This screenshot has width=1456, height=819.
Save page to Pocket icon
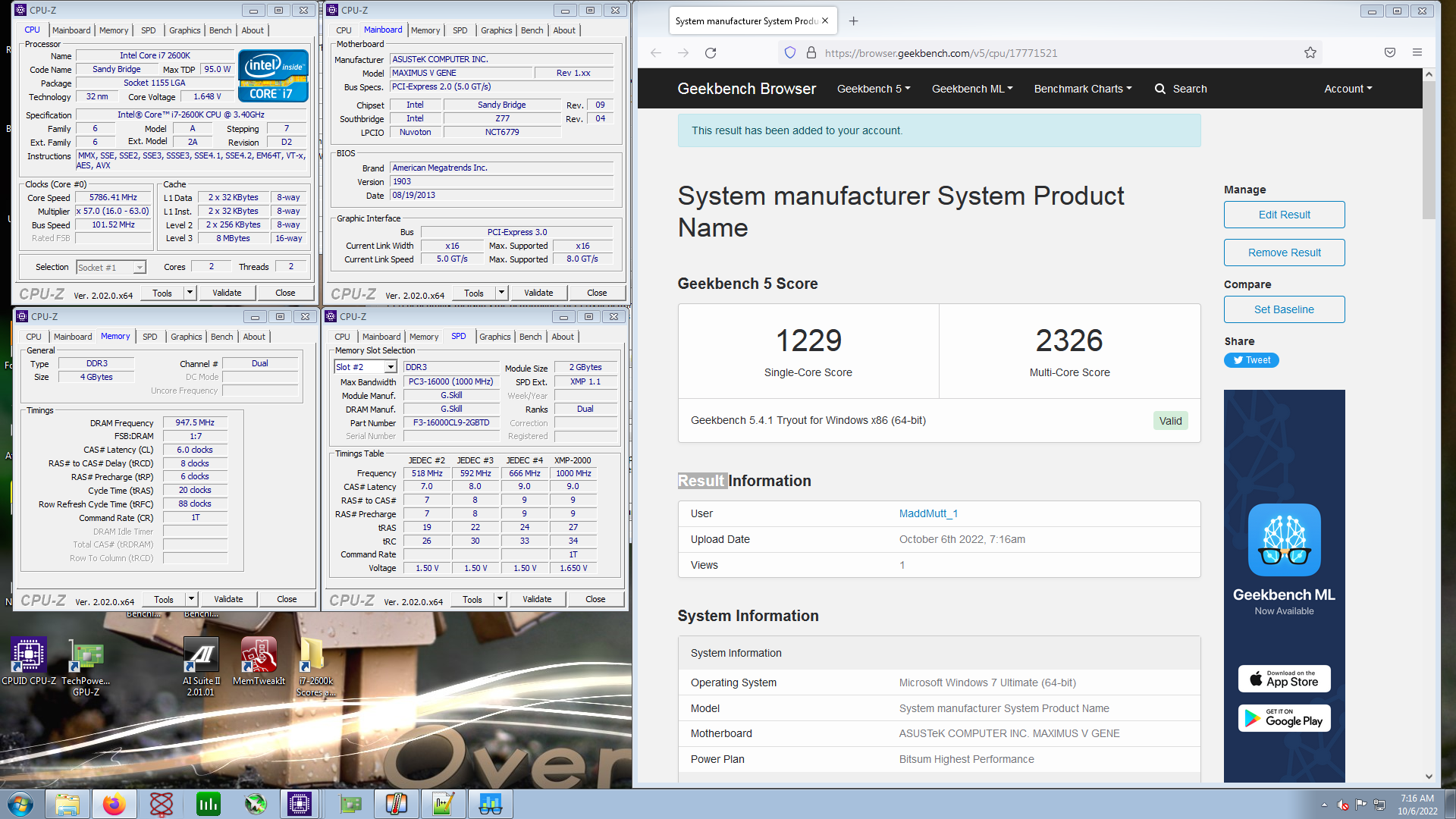[x=1390, y=52]
